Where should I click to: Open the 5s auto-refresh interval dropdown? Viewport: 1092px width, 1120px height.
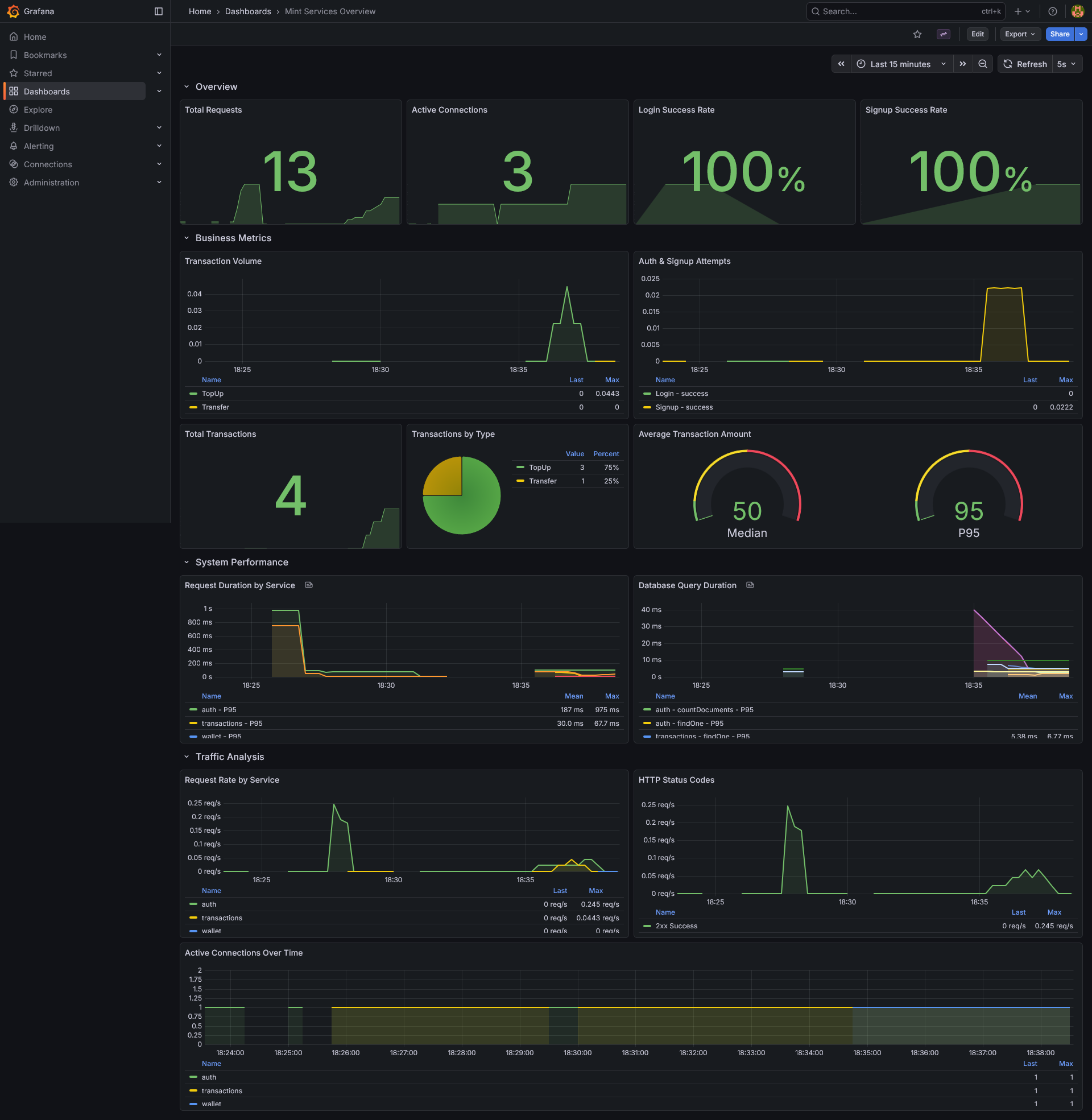pyautogui.click(x=1066, y=64)
